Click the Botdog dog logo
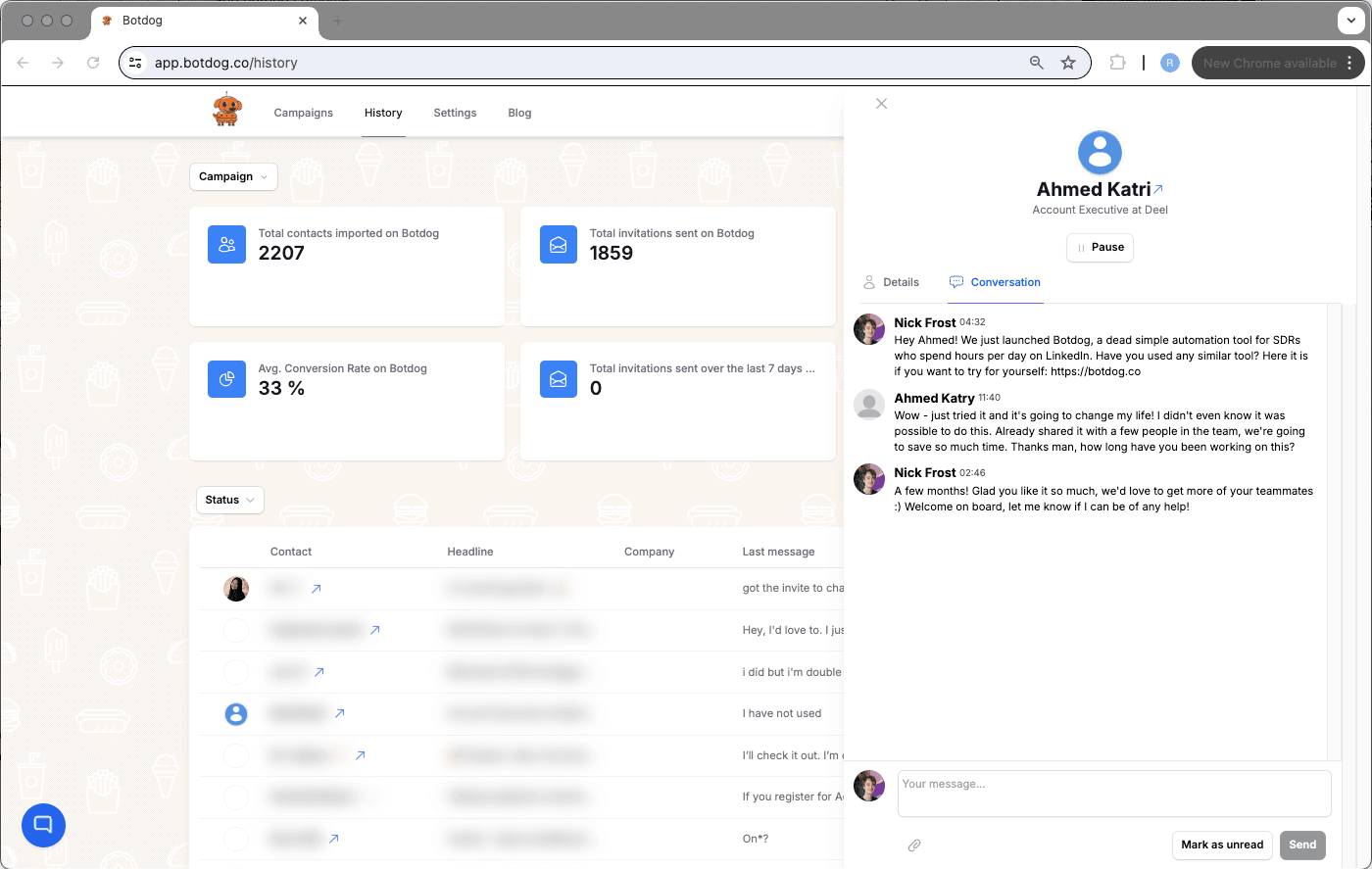This screenshot has width=1372, height=869. [226, 110]
